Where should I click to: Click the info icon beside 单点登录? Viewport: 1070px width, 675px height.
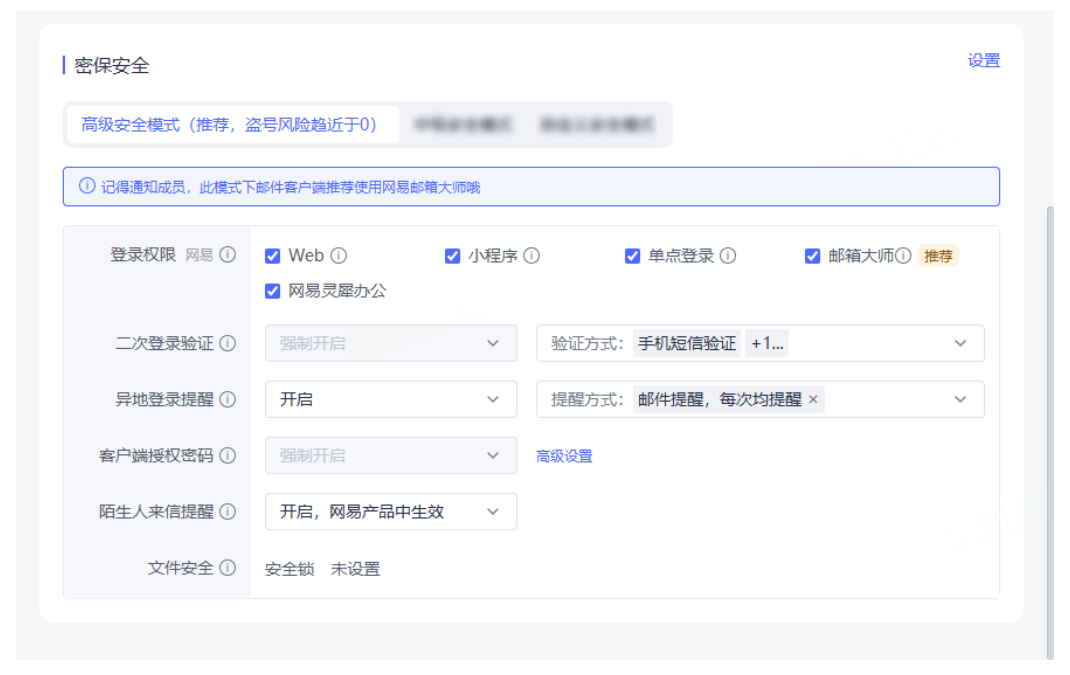[728, 255]
